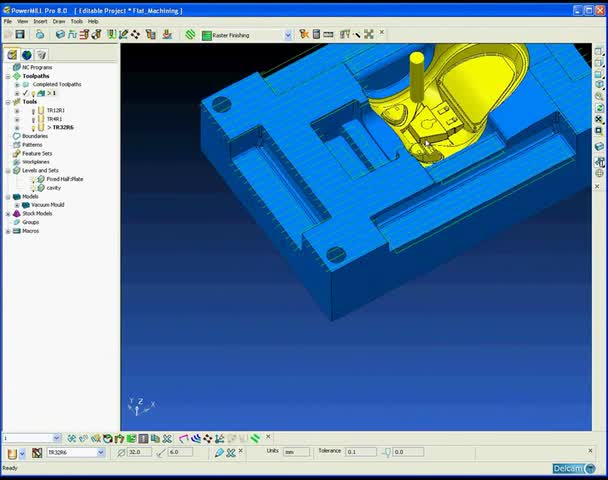This screenshot has width=608, height=480.
Task: Toggle light bulb for cavity level
Action: pyautogui.click(x=34, y=188)
